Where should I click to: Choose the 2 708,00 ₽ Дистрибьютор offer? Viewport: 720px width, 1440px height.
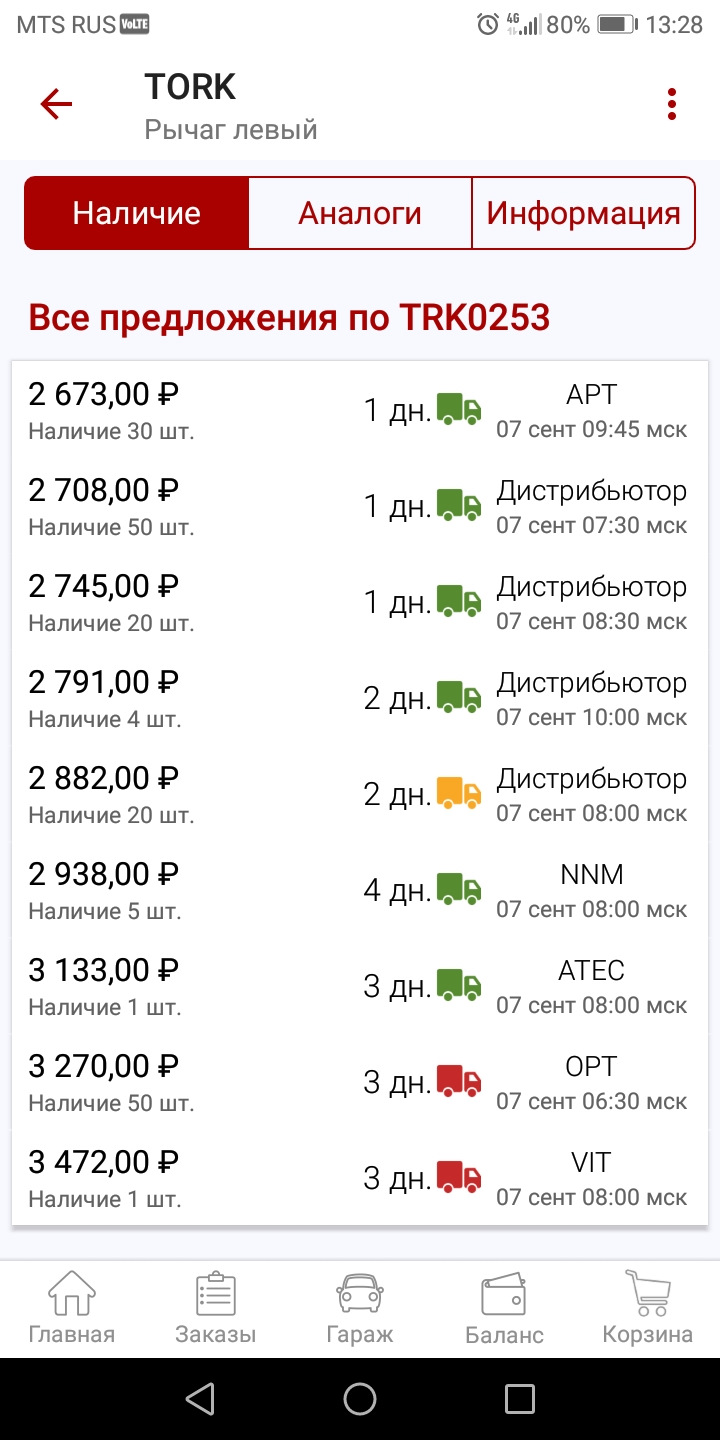coord(360,507)
